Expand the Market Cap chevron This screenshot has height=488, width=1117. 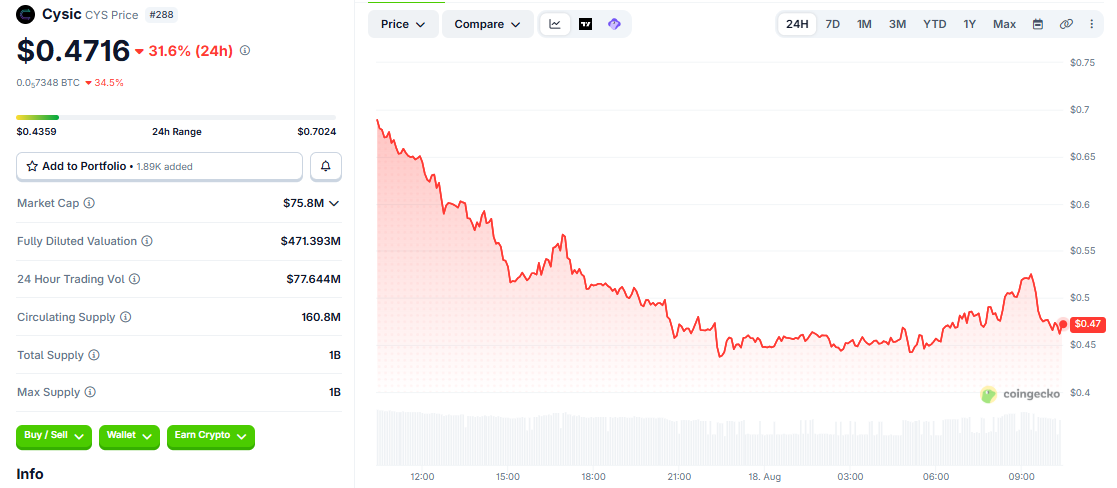[x=333, y=203]
